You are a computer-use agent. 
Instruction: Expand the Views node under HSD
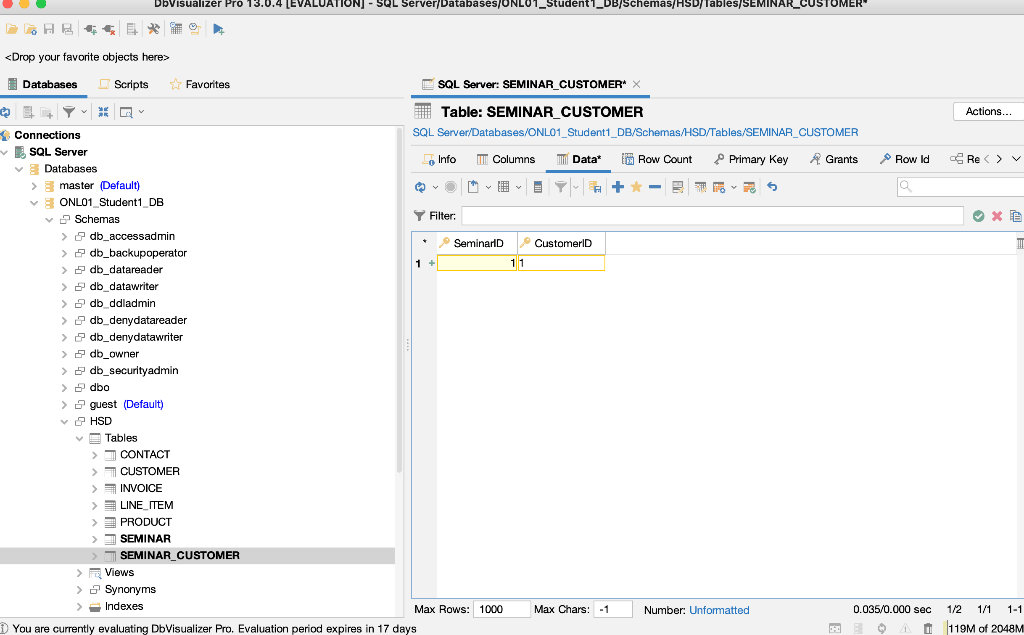point(79,572)
